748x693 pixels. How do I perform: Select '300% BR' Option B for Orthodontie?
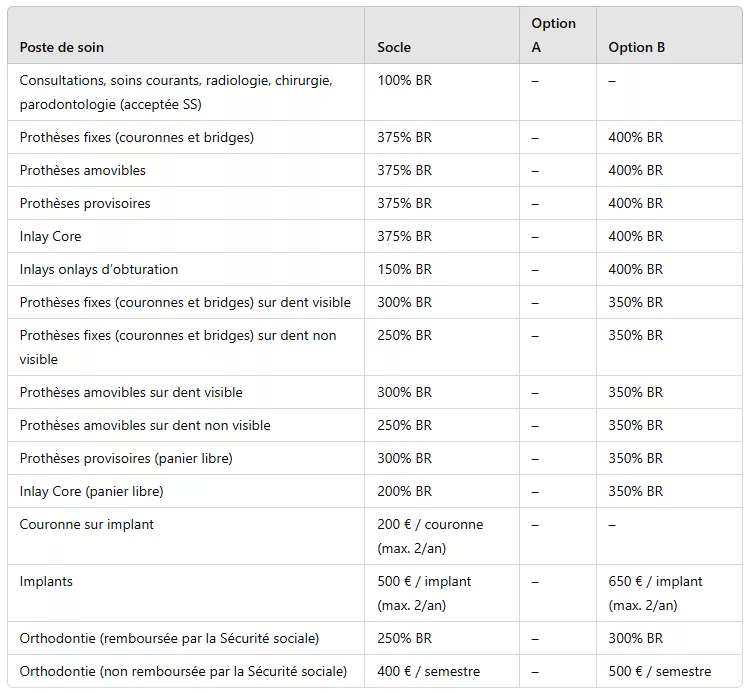pos(635,639)
